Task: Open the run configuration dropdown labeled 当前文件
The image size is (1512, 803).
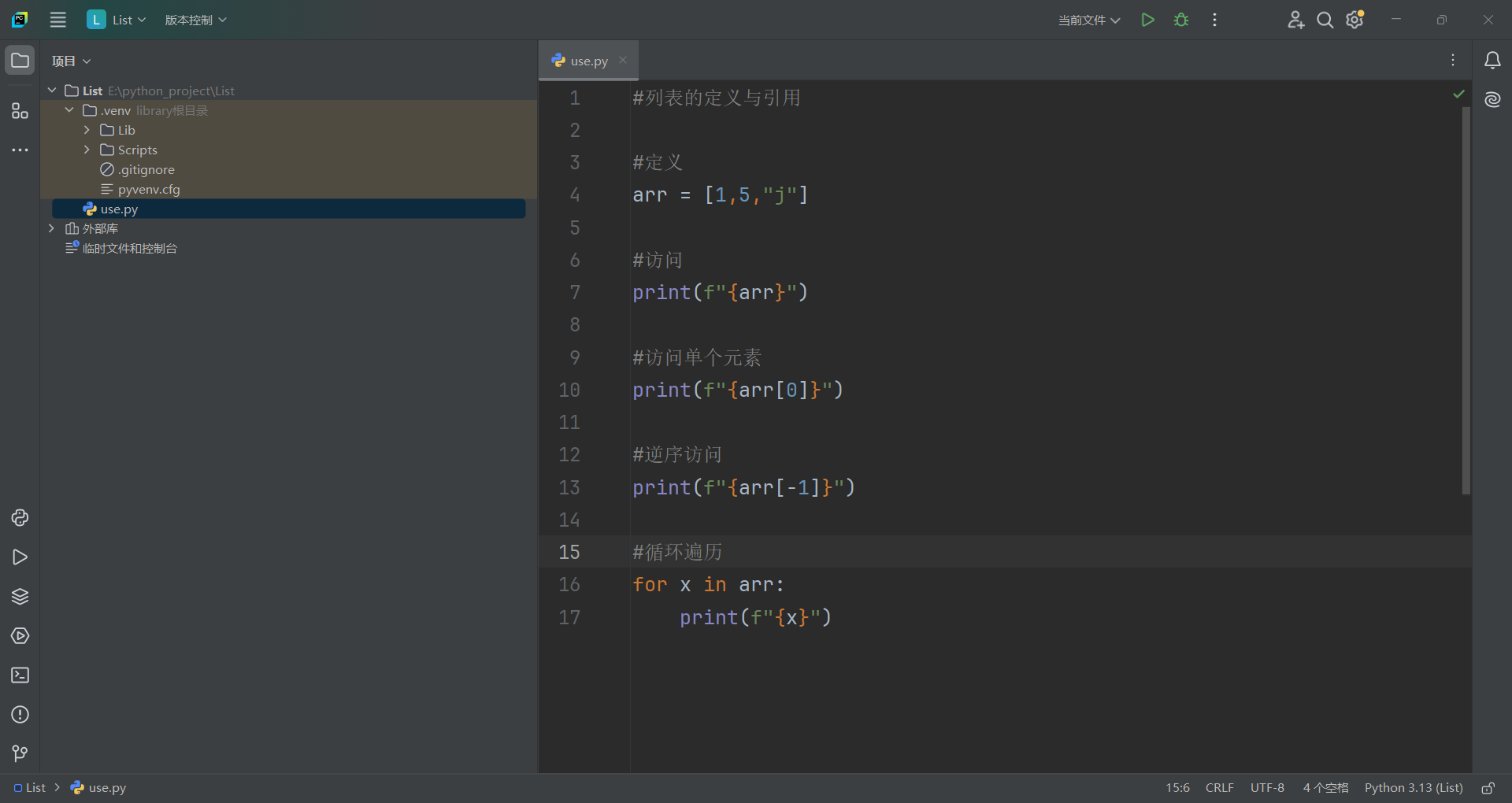Action: click(x=1088, y=20)
